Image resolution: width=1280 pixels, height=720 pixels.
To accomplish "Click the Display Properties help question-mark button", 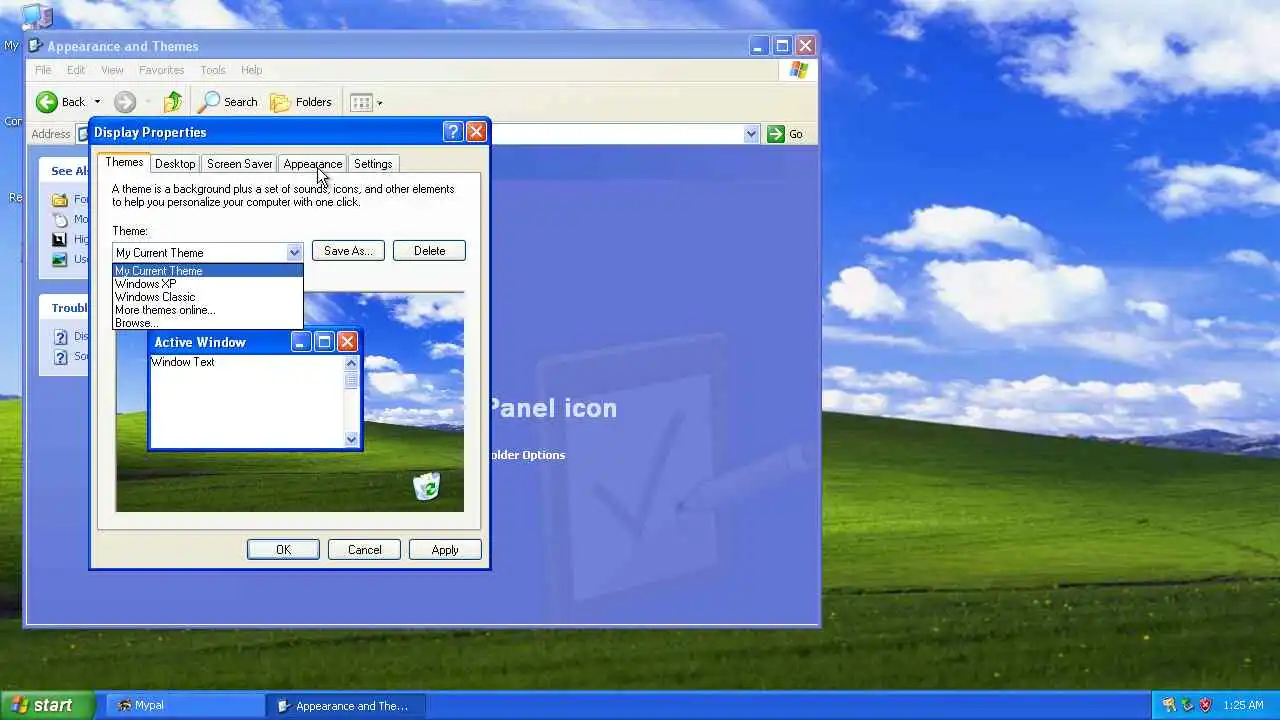I will click(452, 132).
